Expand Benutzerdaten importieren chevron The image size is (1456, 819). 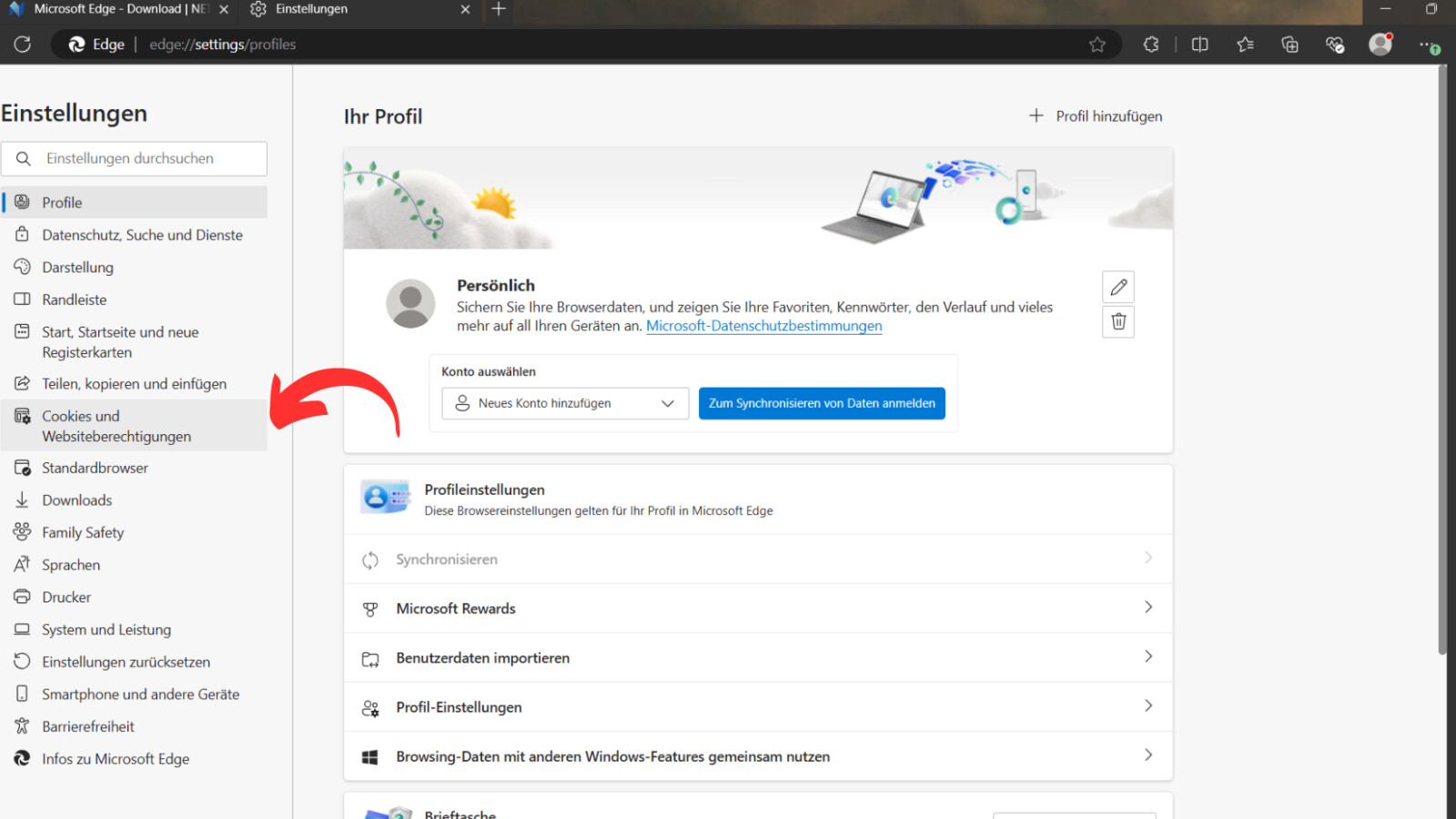(1148, 656)
